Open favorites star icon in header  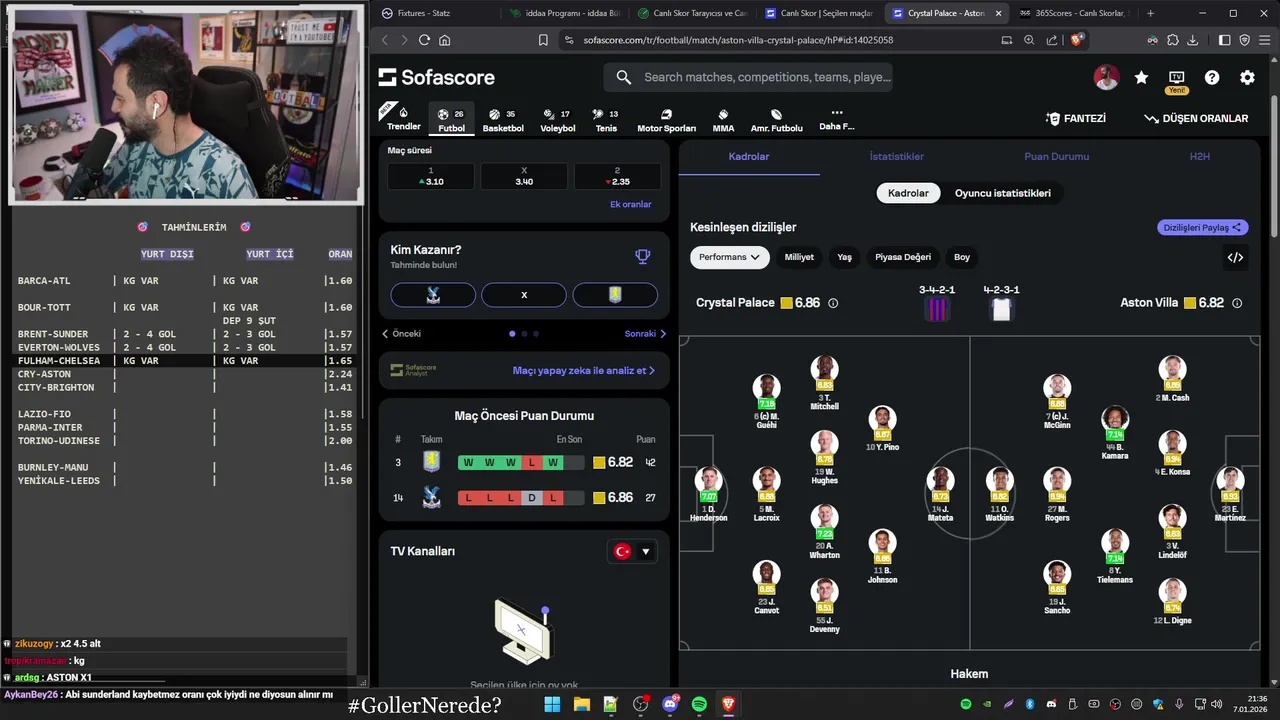(1141, 77)
